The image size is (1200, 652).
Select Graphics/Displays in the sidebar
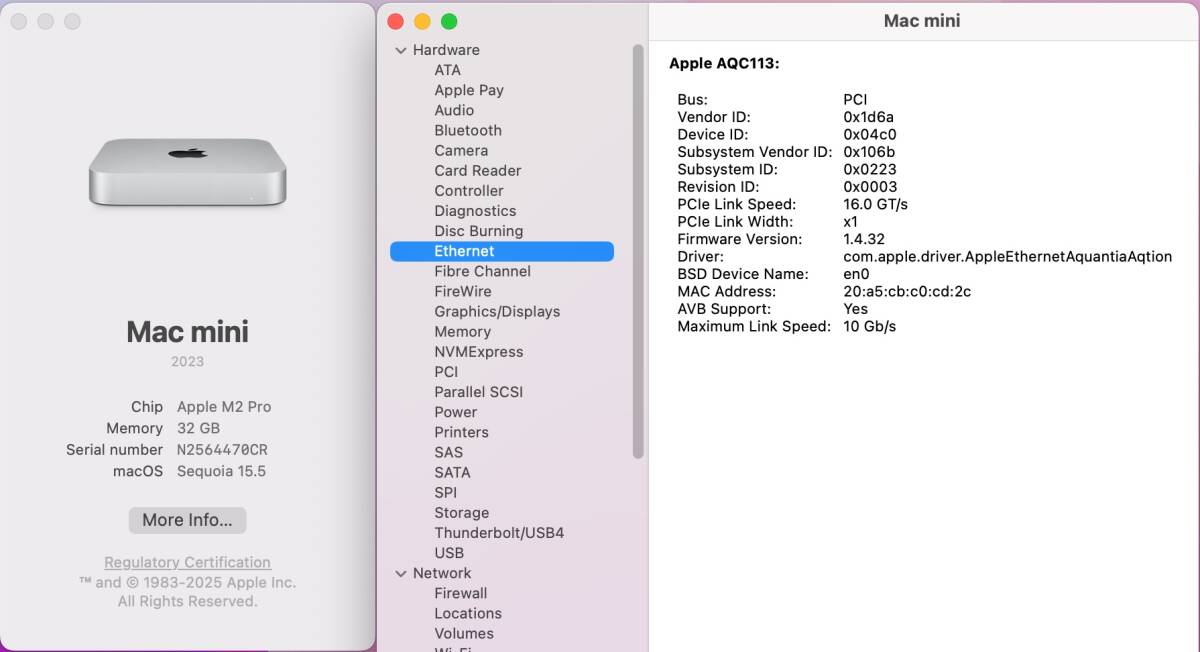(x=497, y=311)
